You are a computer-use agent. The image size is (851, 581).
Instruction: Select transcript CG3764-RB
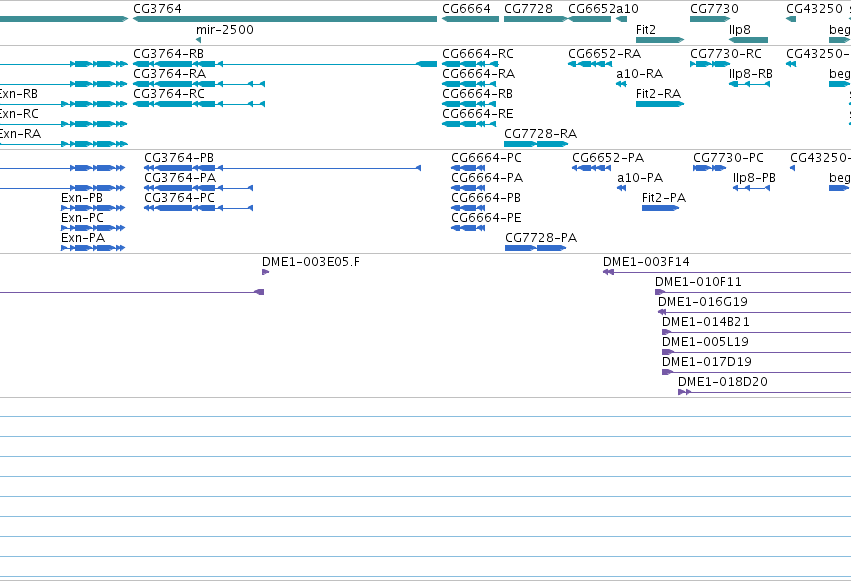(285, 64)
